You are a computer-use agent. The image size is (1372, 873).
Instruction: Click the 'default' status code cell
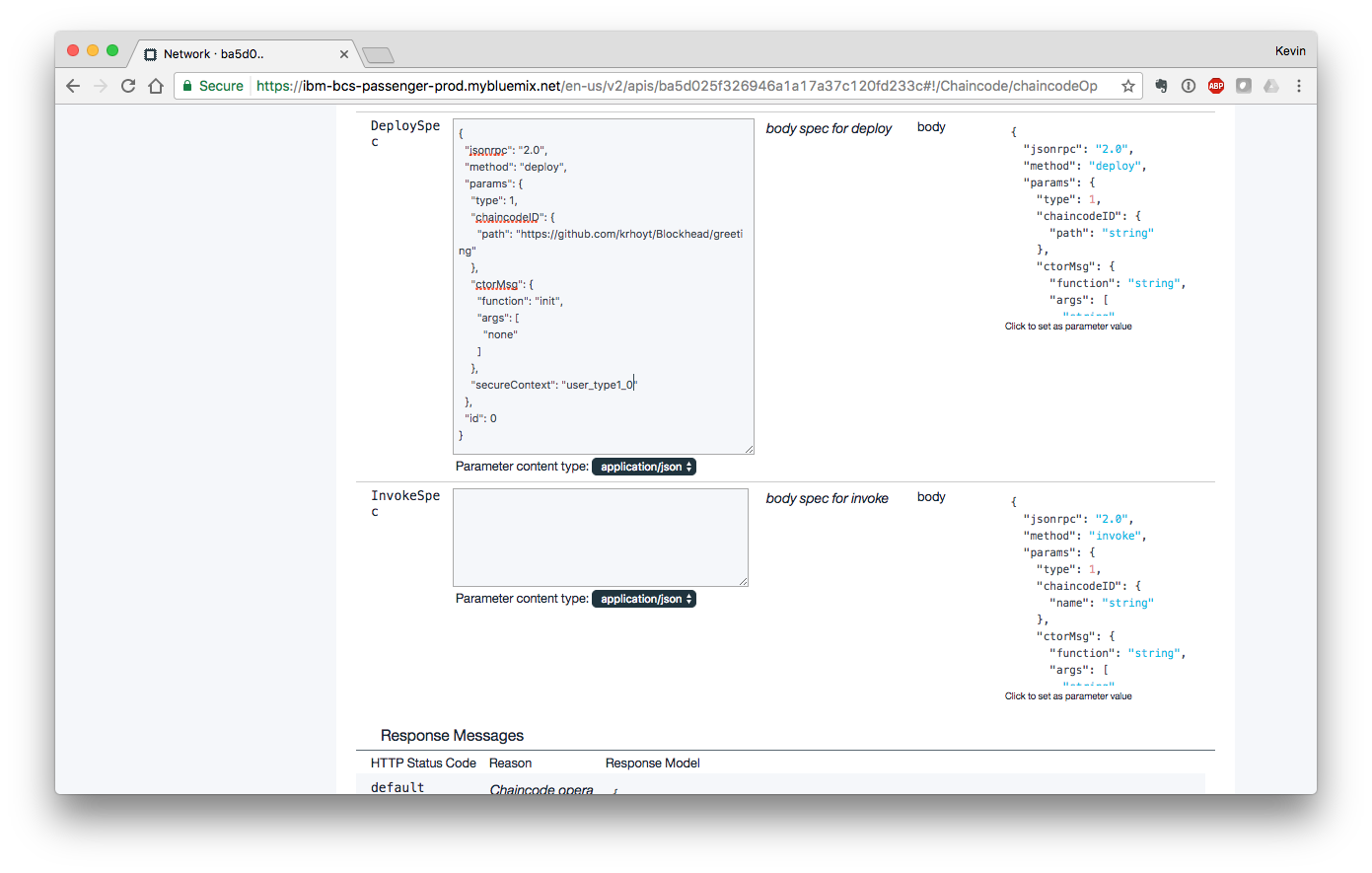[x=397, y=787]
